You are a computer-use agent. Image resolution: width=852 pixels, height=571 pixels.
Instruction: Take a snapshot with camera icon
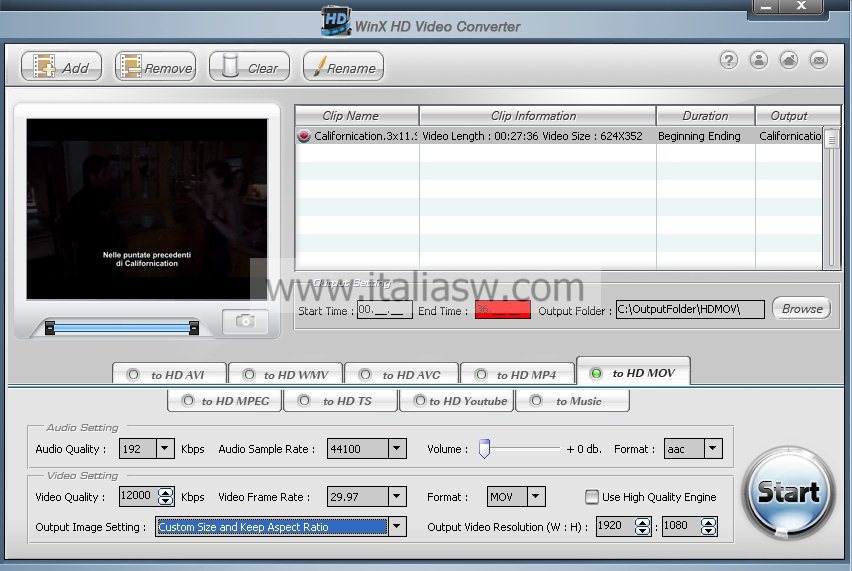point(245,322)
